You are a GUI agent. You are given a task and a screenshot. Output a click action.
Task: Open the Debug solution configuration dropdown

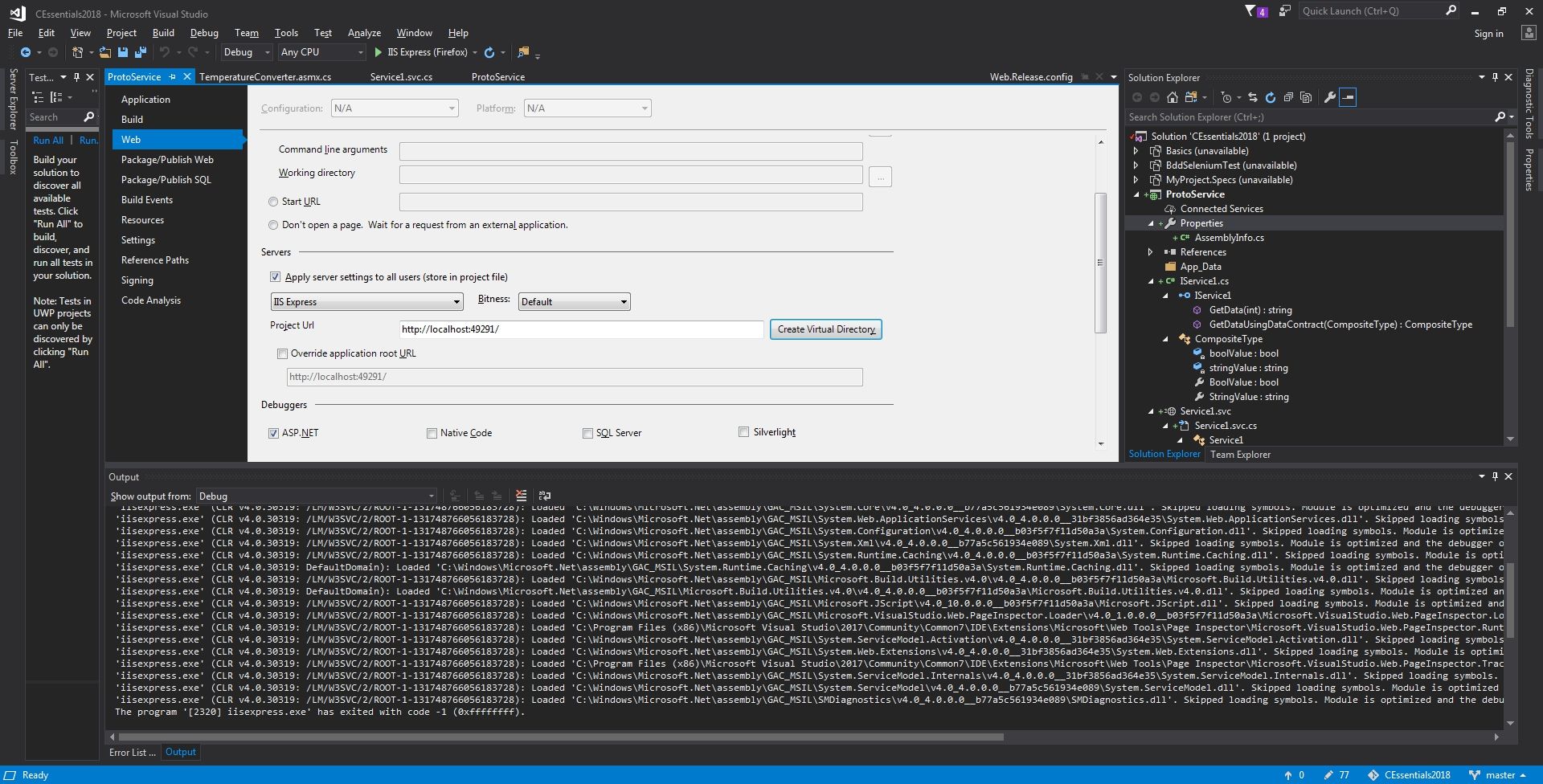point(247,52)
